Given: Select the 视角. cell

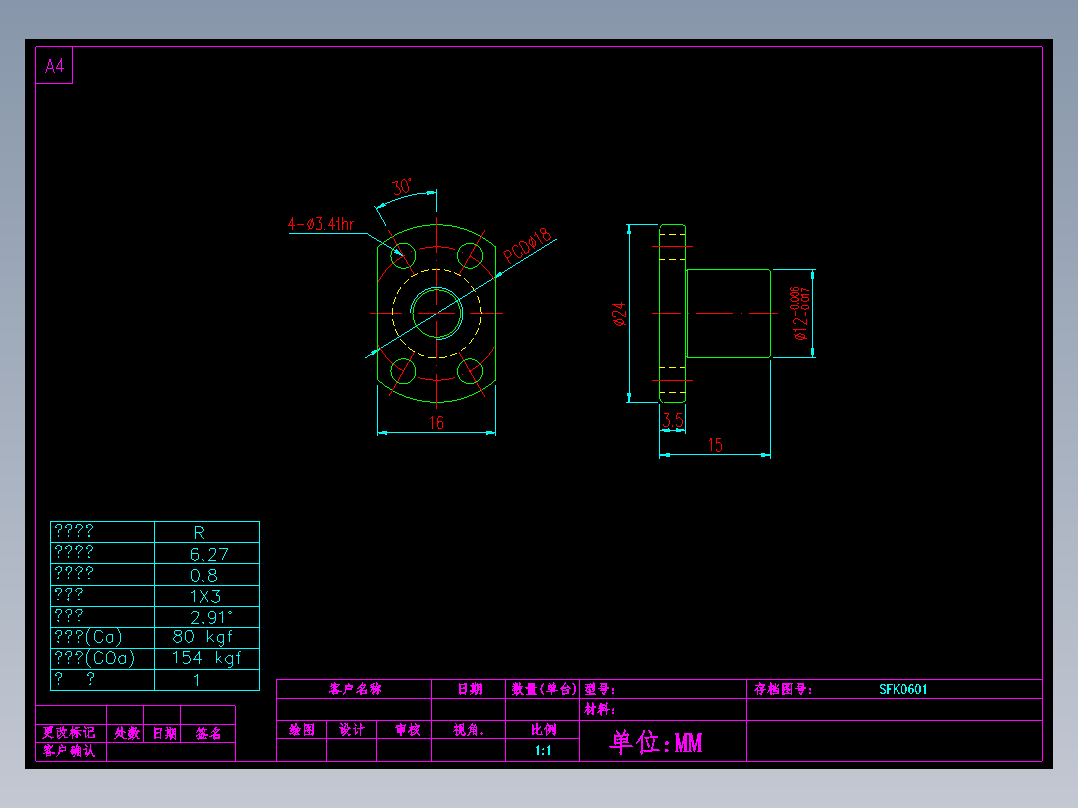Looking at the screenshot, I should click(469, 730).
